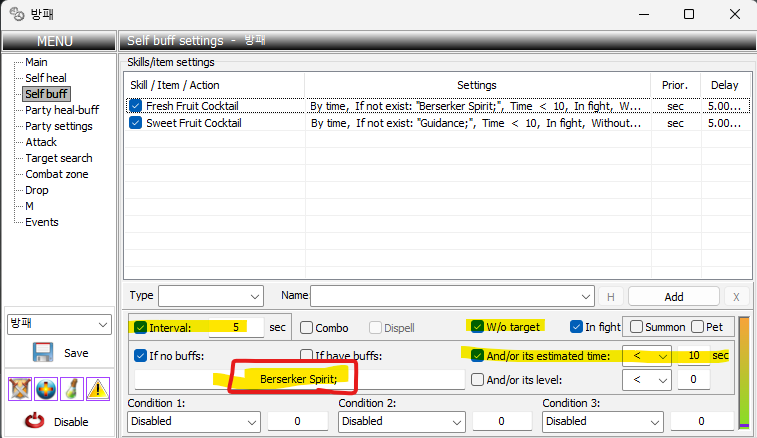The image size is (757, 438).
Task: Expand the Condition 1 dropdown
Action: pos(193,421)
